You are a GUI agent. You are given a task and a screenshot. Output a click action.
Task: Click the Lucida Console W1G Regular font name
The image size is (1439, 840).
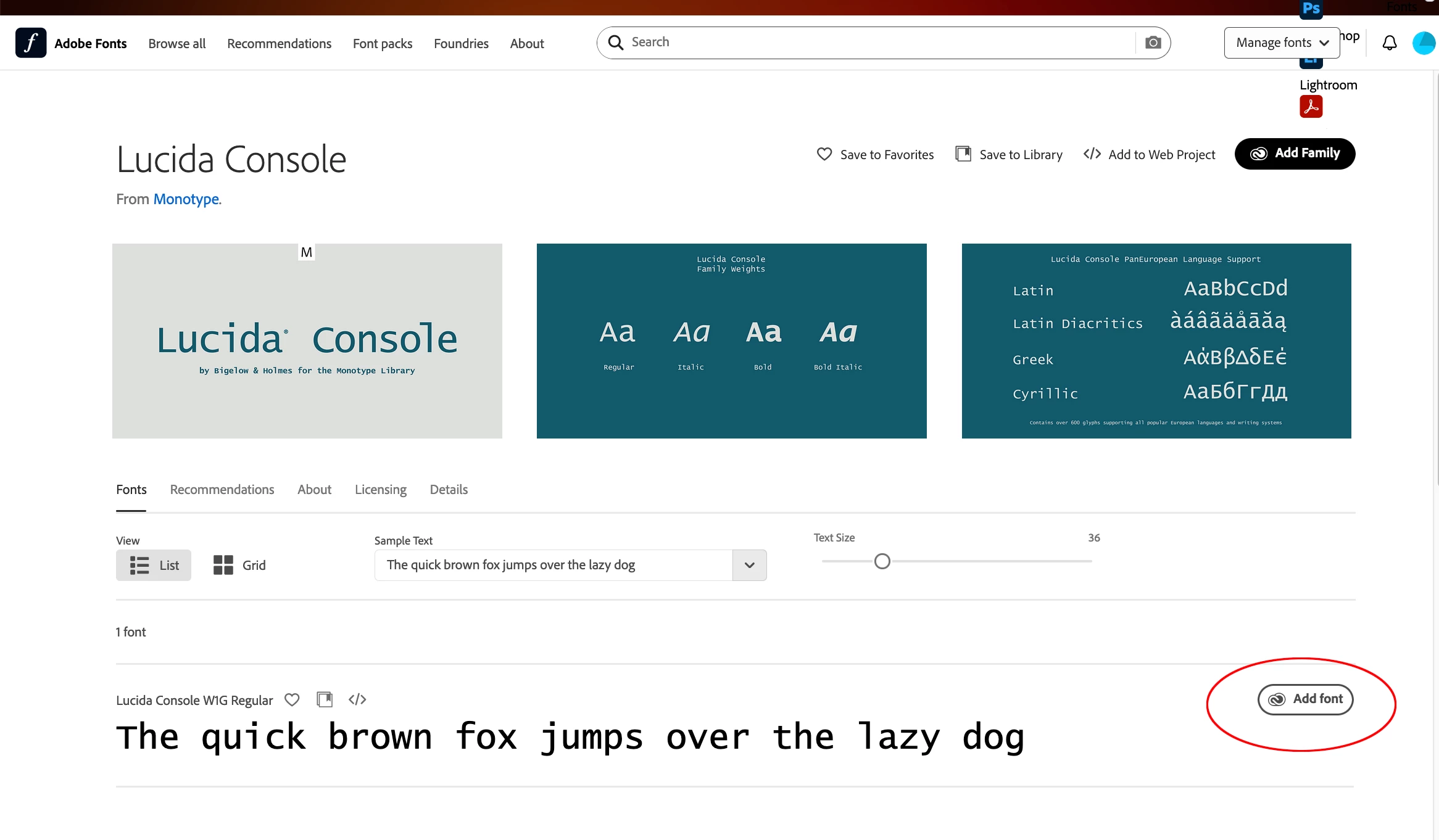click(x=194, y=700)
